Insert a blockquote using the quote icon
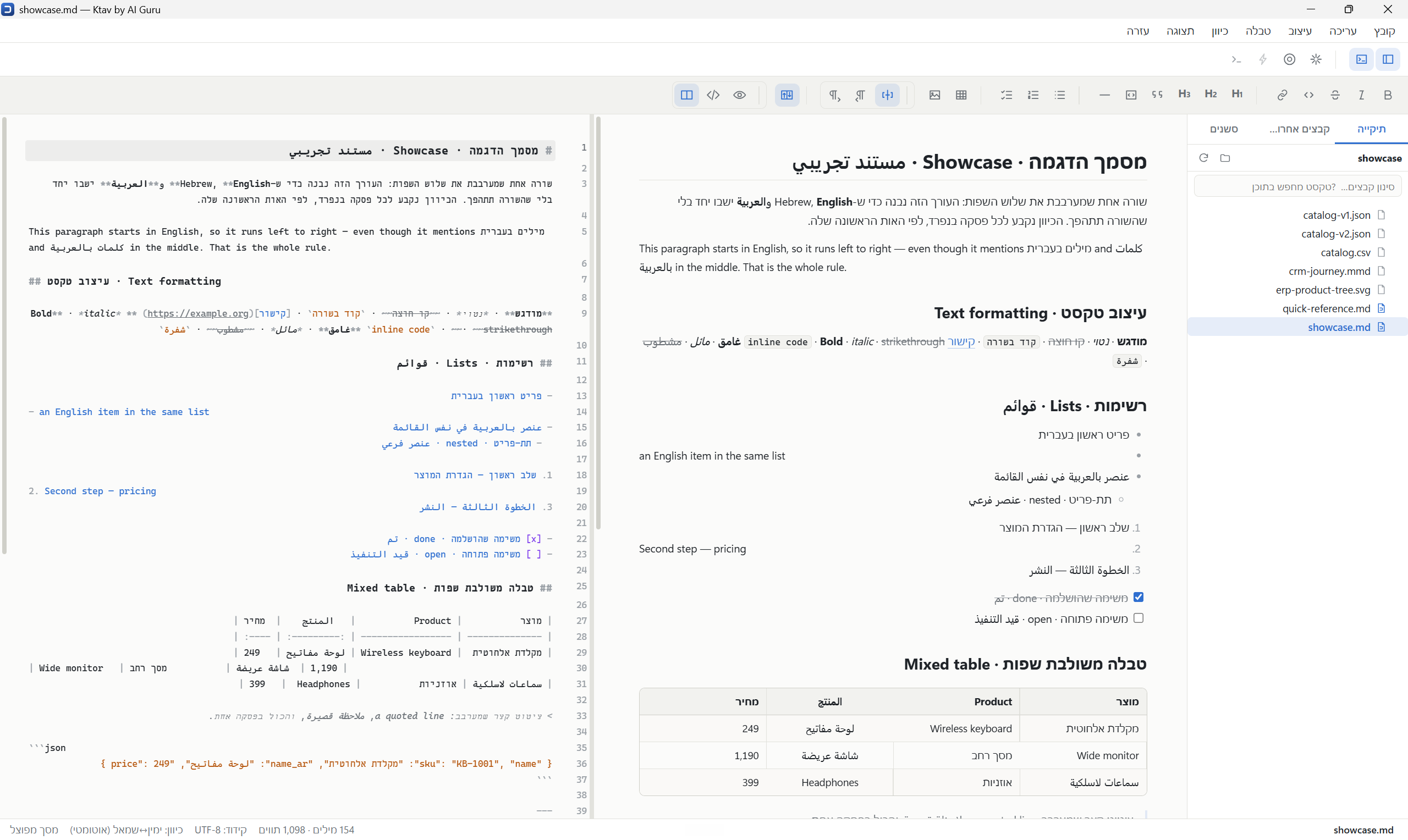The width and height of the screenshot is (1408, 840). [x=1157, y=95]
